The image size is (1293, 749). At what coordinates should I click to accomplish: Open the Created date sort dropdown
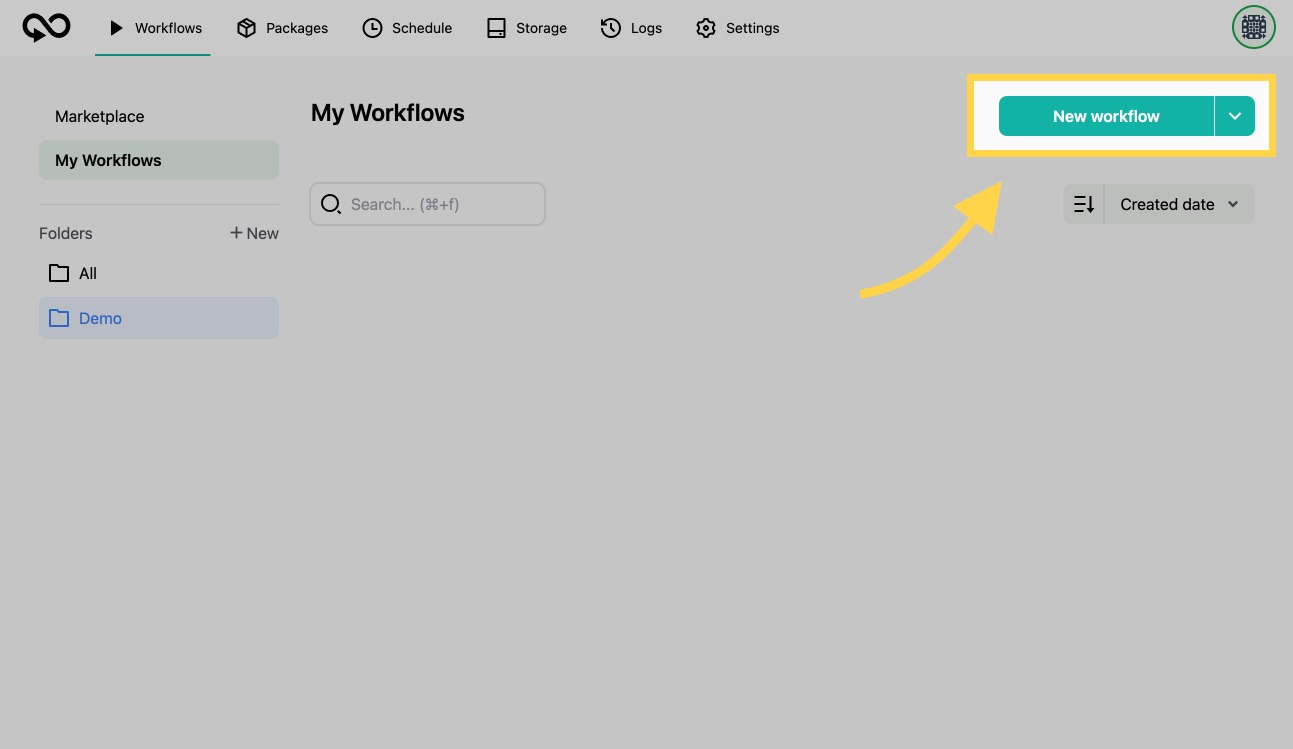1179,204
